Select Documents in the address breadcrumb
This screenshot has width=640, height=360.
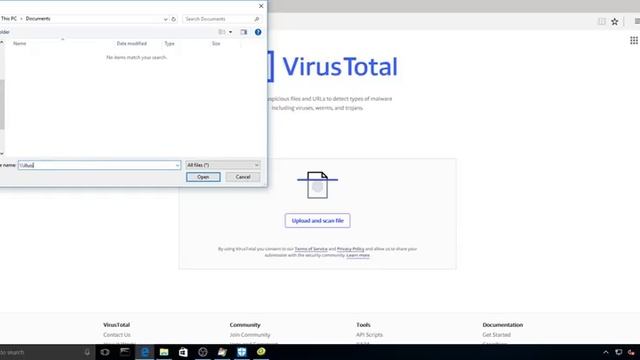coord(38,19)
